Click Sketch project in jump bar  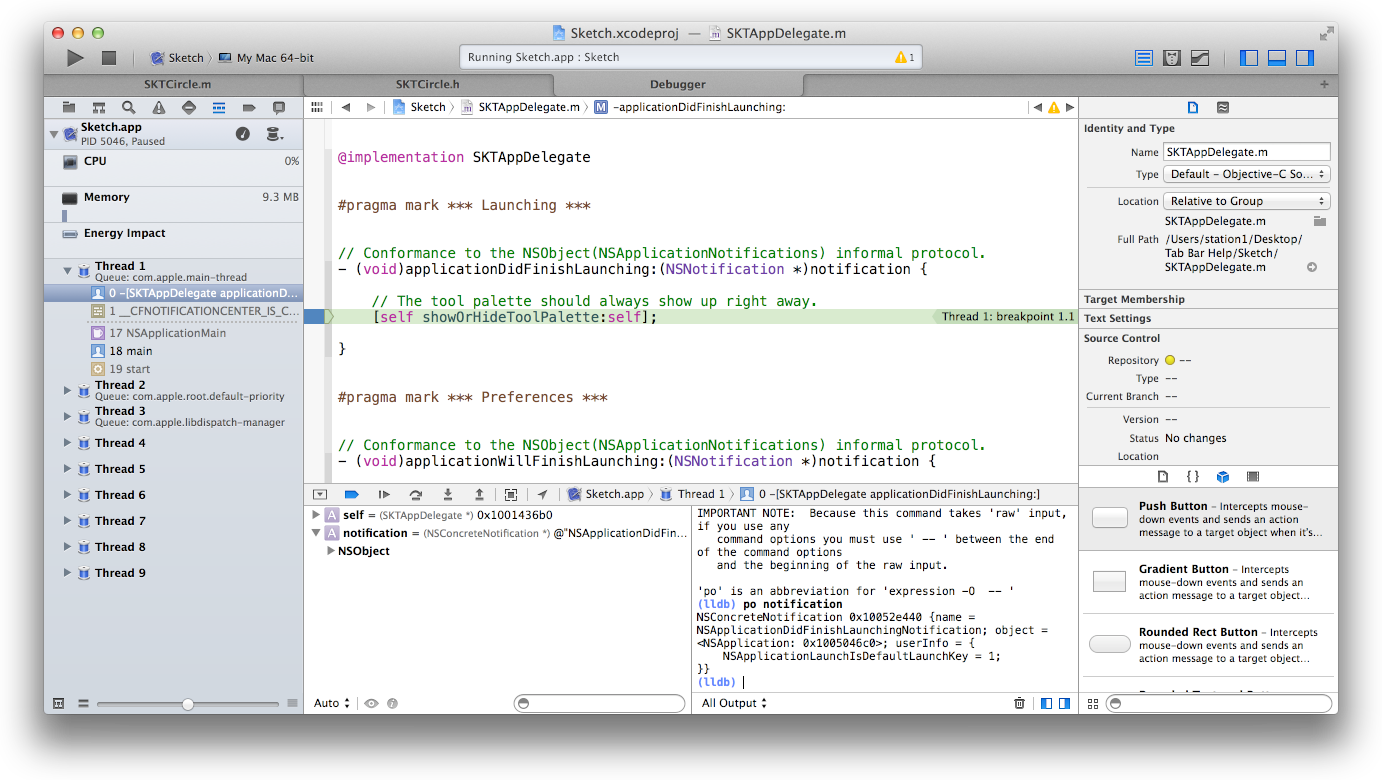419,107
